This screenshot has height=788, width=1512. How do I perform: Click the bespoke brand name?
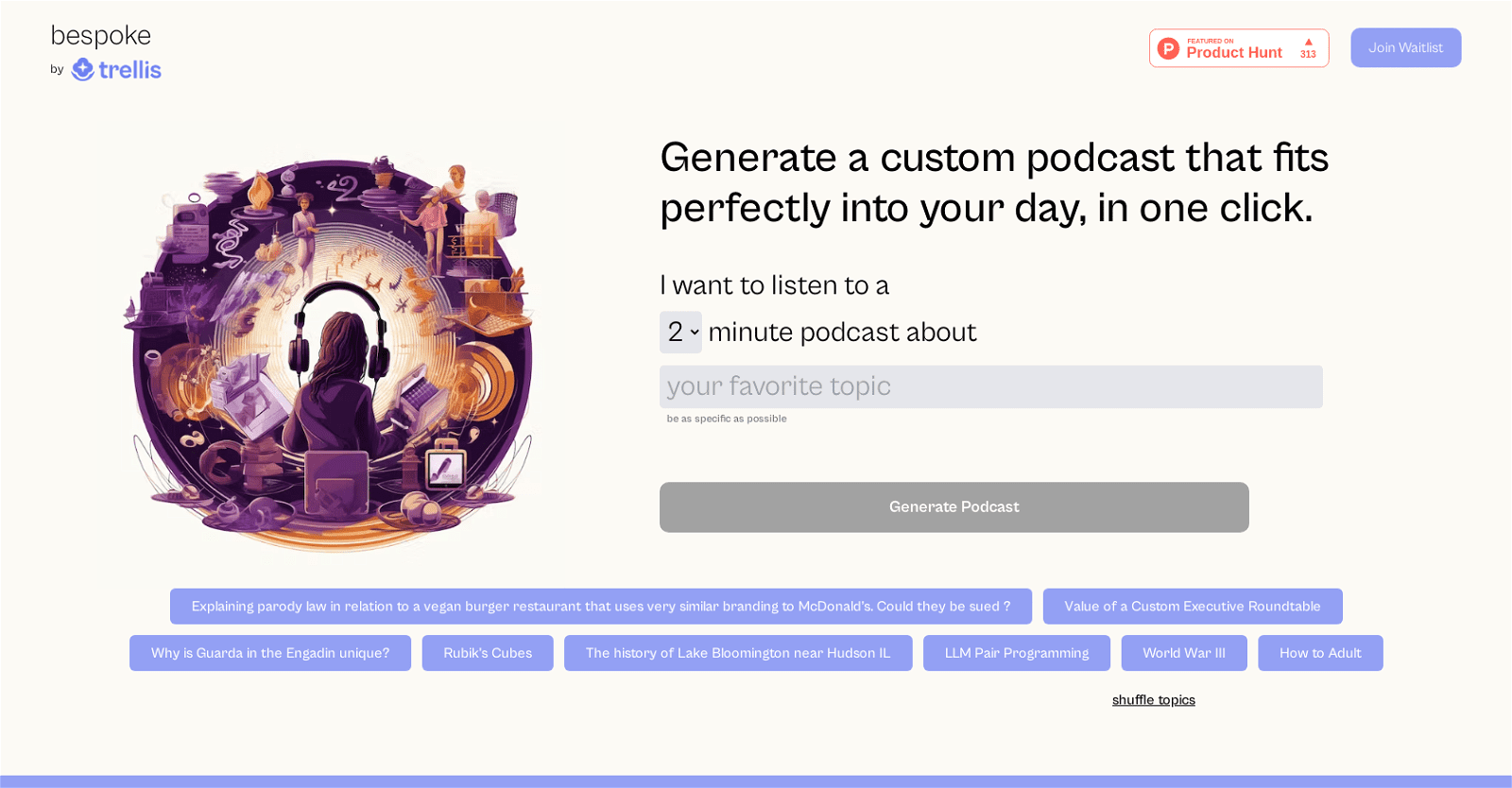coord(101,36)
